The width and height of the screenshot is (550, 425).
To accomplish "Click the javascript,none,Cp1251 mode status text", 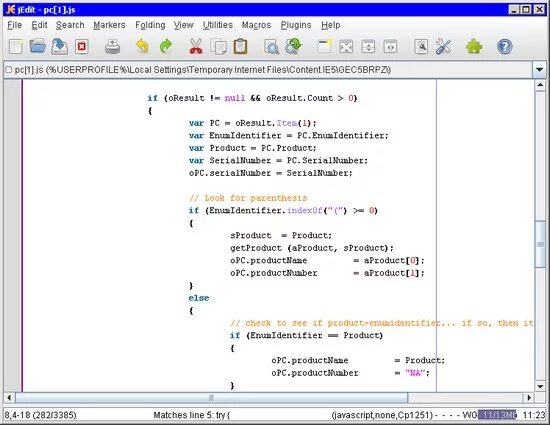I will (382, 415).
